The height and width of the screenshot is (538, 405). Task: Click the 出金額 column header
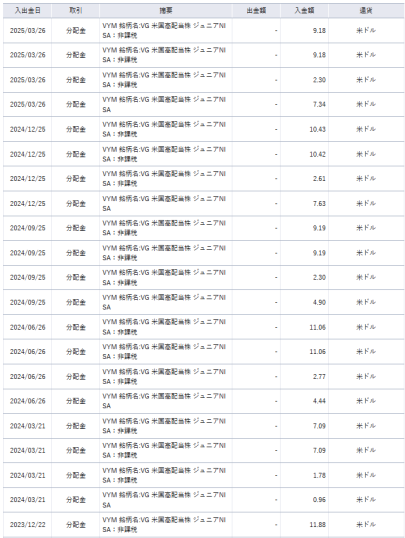256,11
